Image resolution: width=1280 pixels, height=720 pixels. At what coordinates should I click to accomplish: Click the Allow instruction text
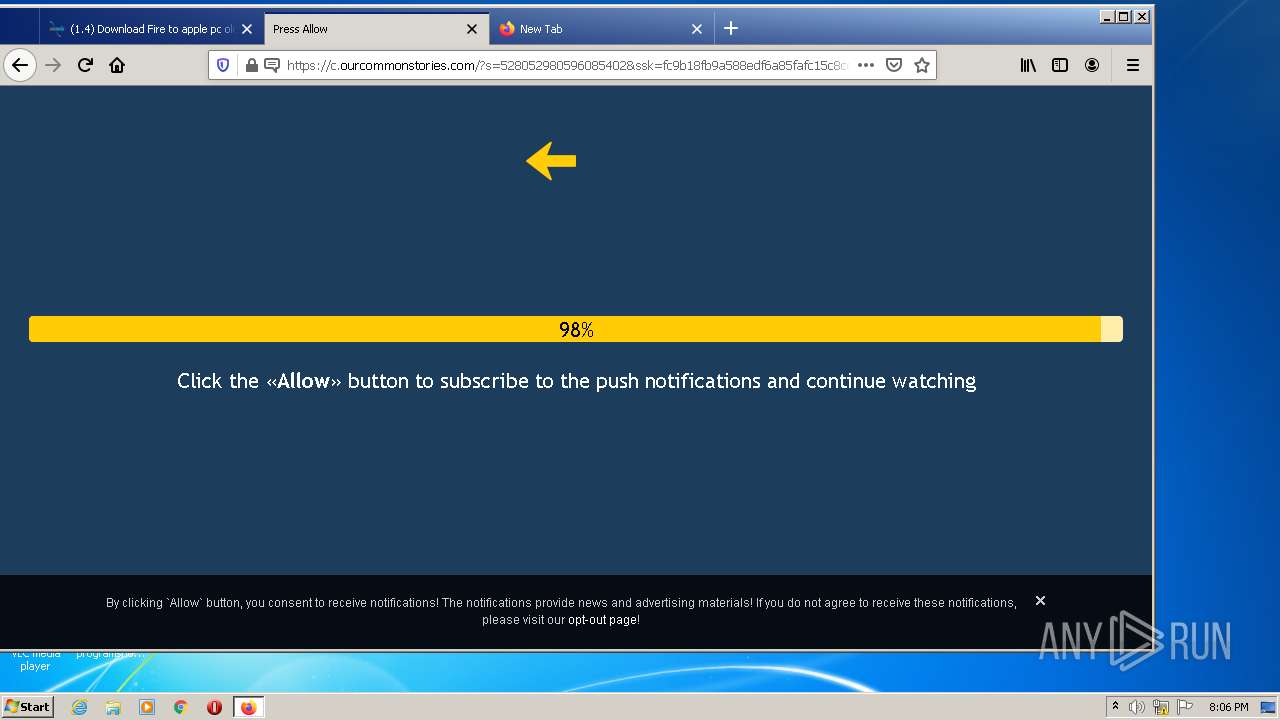576,381
